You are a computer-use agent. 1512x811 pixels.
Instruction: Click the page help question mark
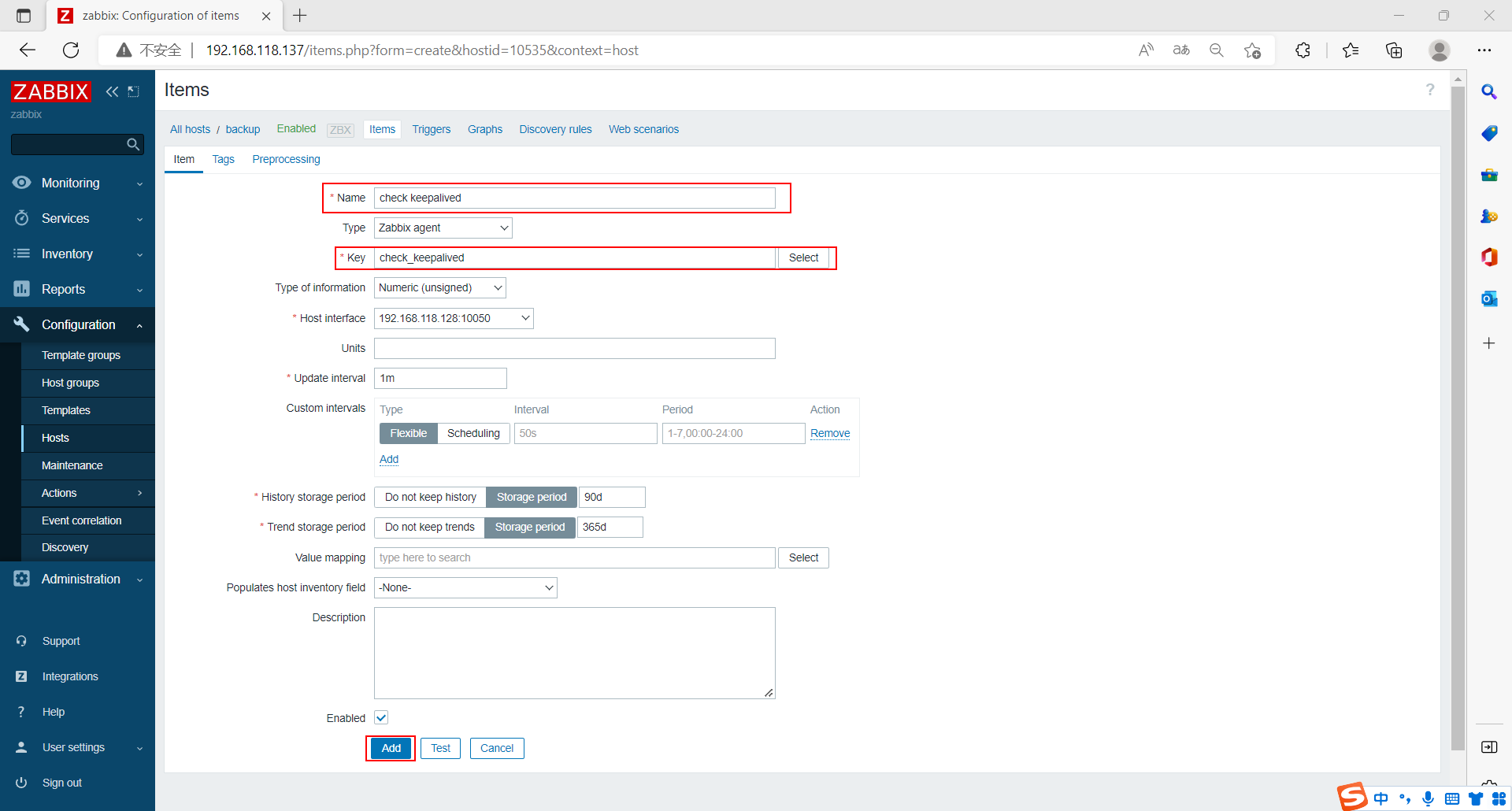(x=1430, y=90)
